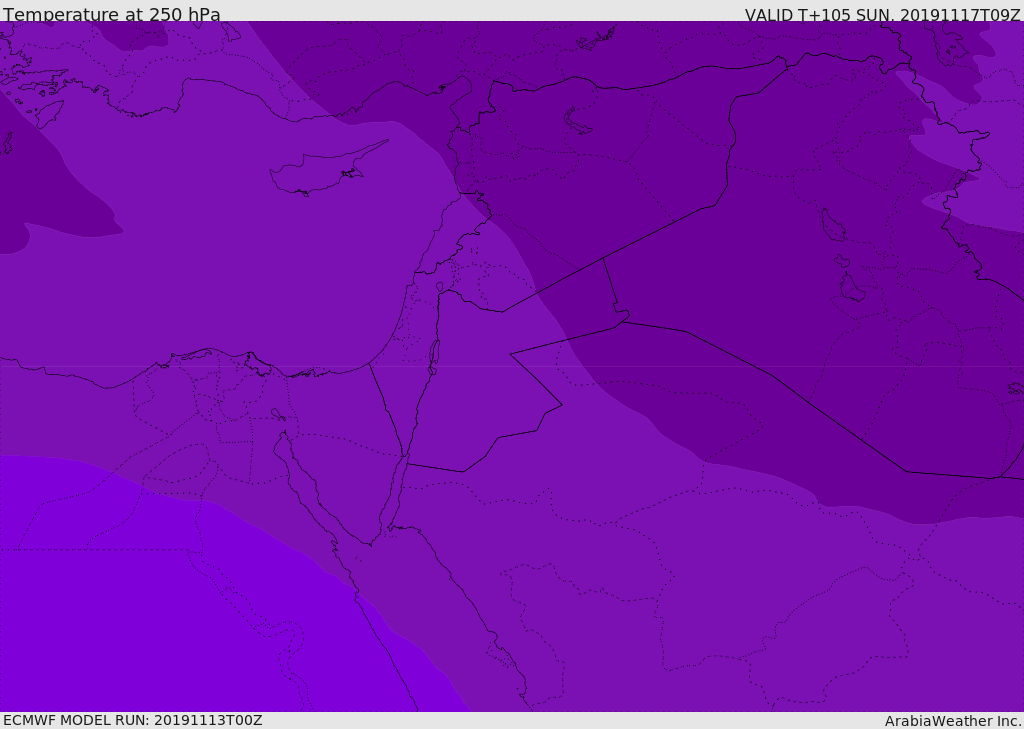Screen dimensions: 1024x729
Task: Click 'ECMWF MODEL RUN: 20191113T00Z' text
Action: click(133, 720)
